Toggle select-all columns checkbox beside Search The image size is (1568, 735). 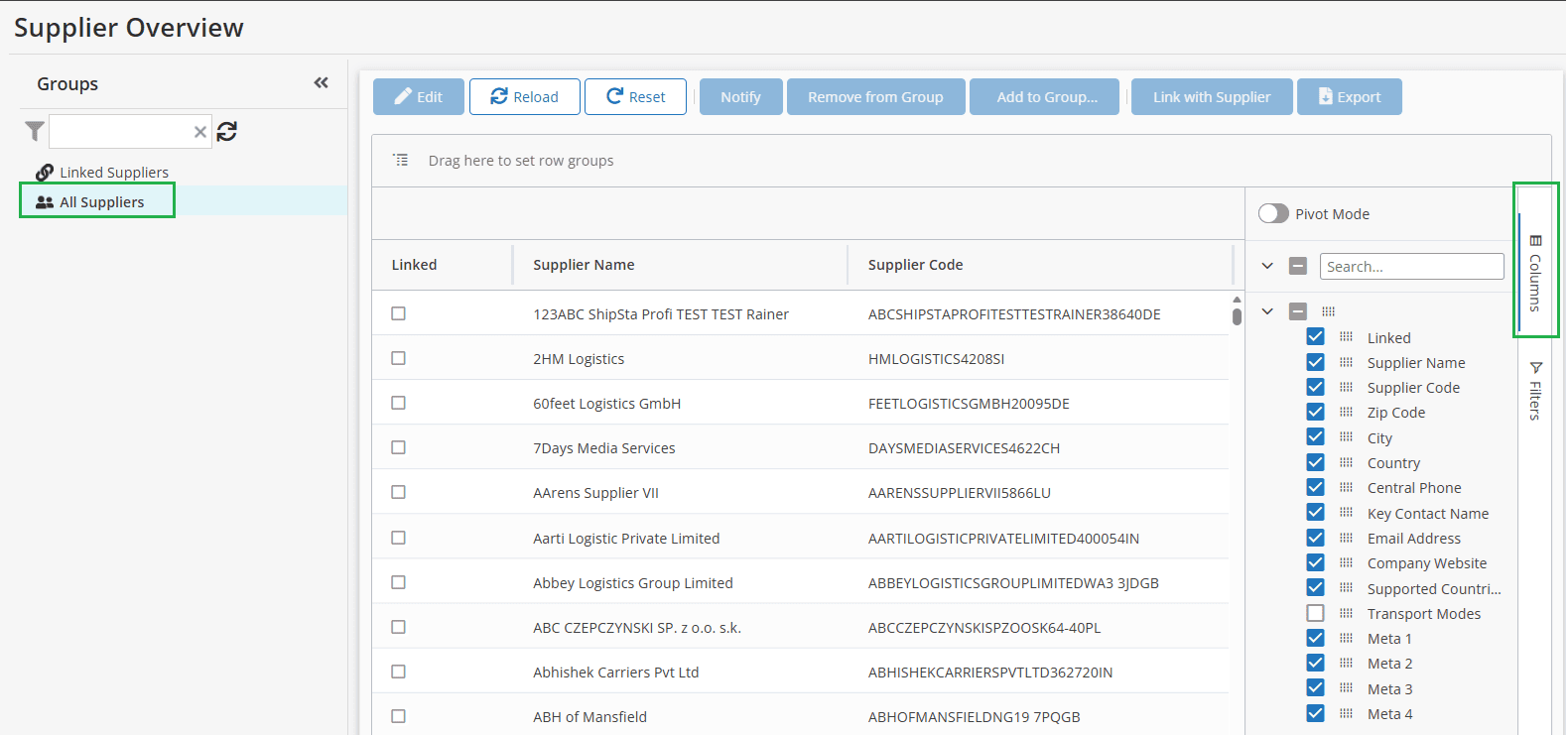click(1298, 266)
